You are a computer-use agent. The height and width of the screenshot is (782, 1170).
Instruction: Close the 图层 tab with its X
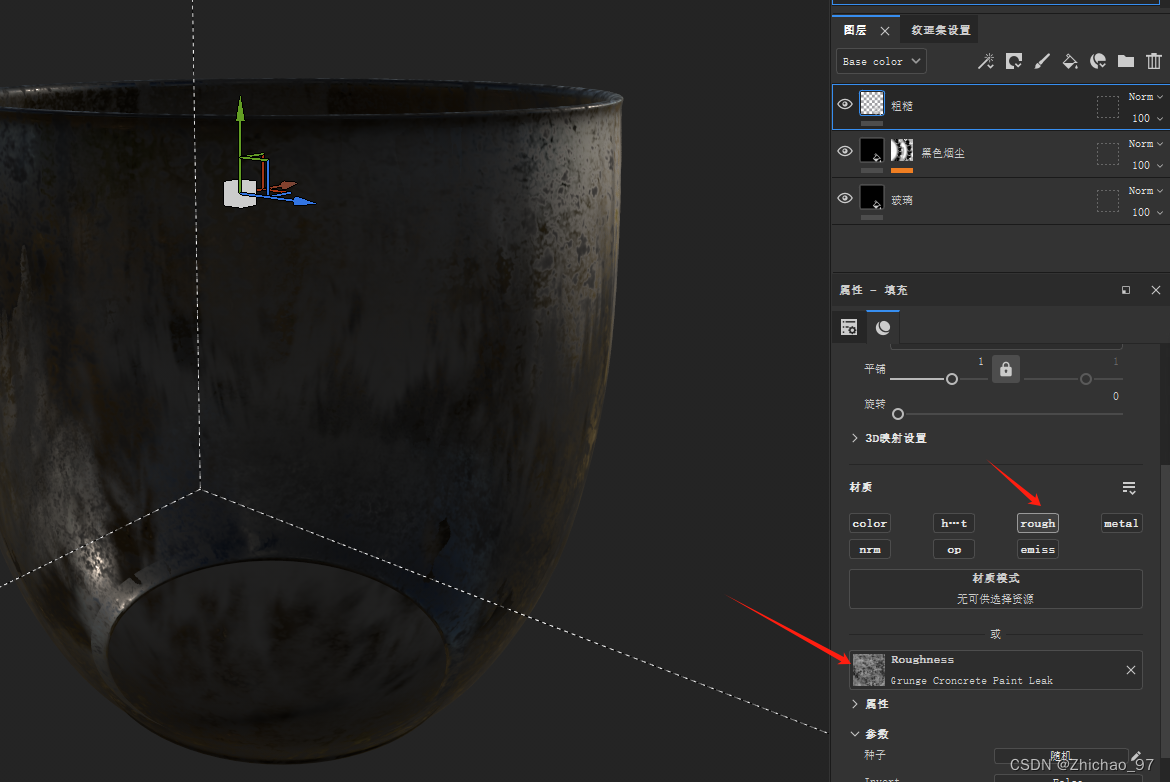tap(885, 31)
